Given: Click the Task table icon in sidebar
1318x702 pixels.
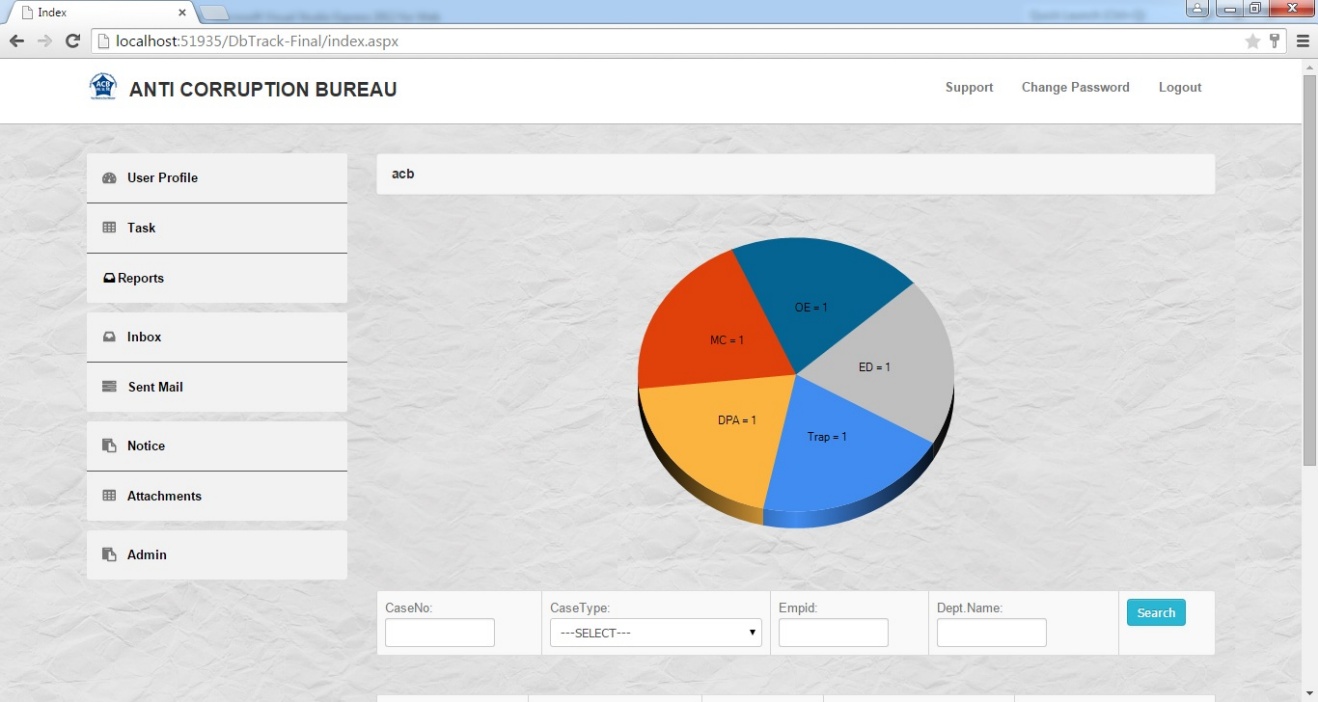Looking at the screenshot, I should coord(110,228).
